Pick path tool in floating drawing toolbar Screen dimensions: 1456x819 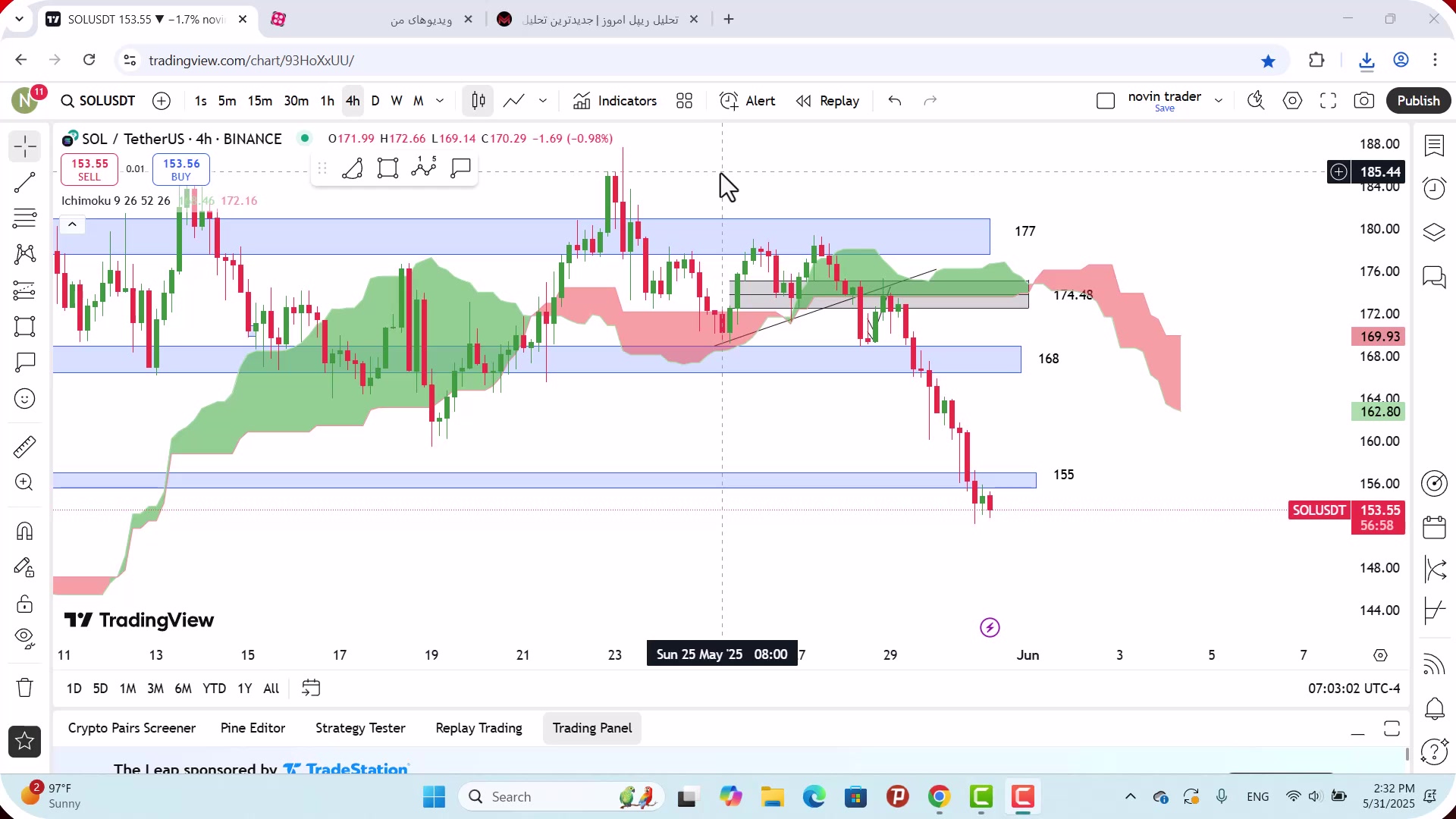tap(424, 168)
